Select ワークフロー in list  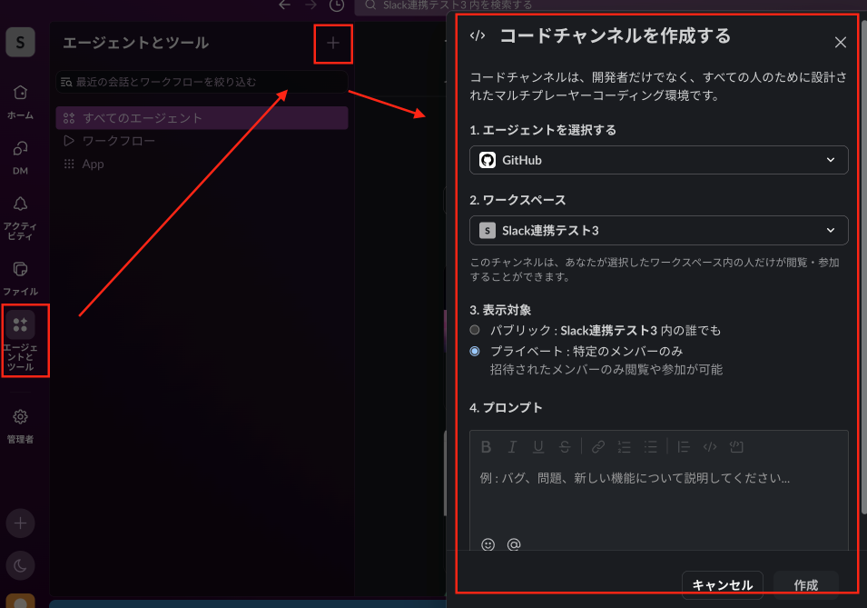(x=202, y=141)
